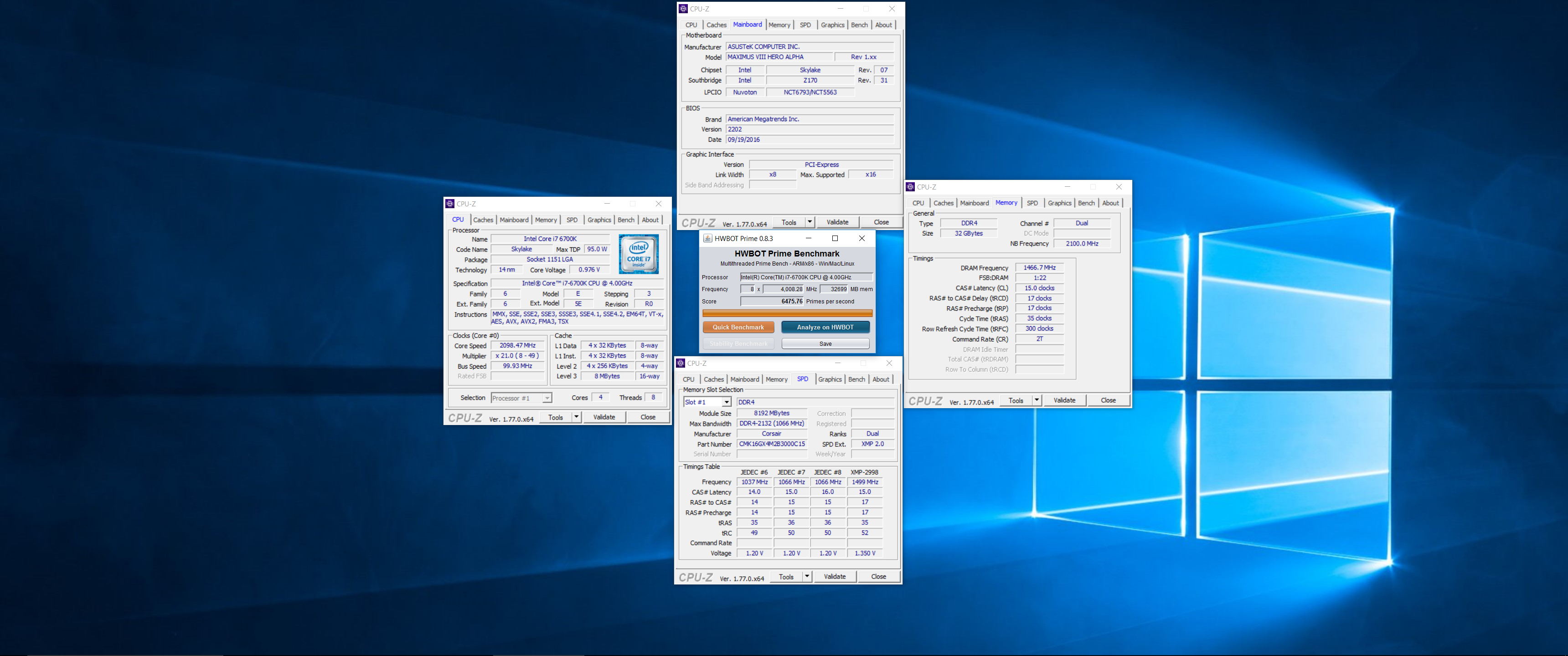This screenshot has height=656, width=1568.
Task: Open Tools dropdown arrow in the Memory window
Action: pos(1037,400)
